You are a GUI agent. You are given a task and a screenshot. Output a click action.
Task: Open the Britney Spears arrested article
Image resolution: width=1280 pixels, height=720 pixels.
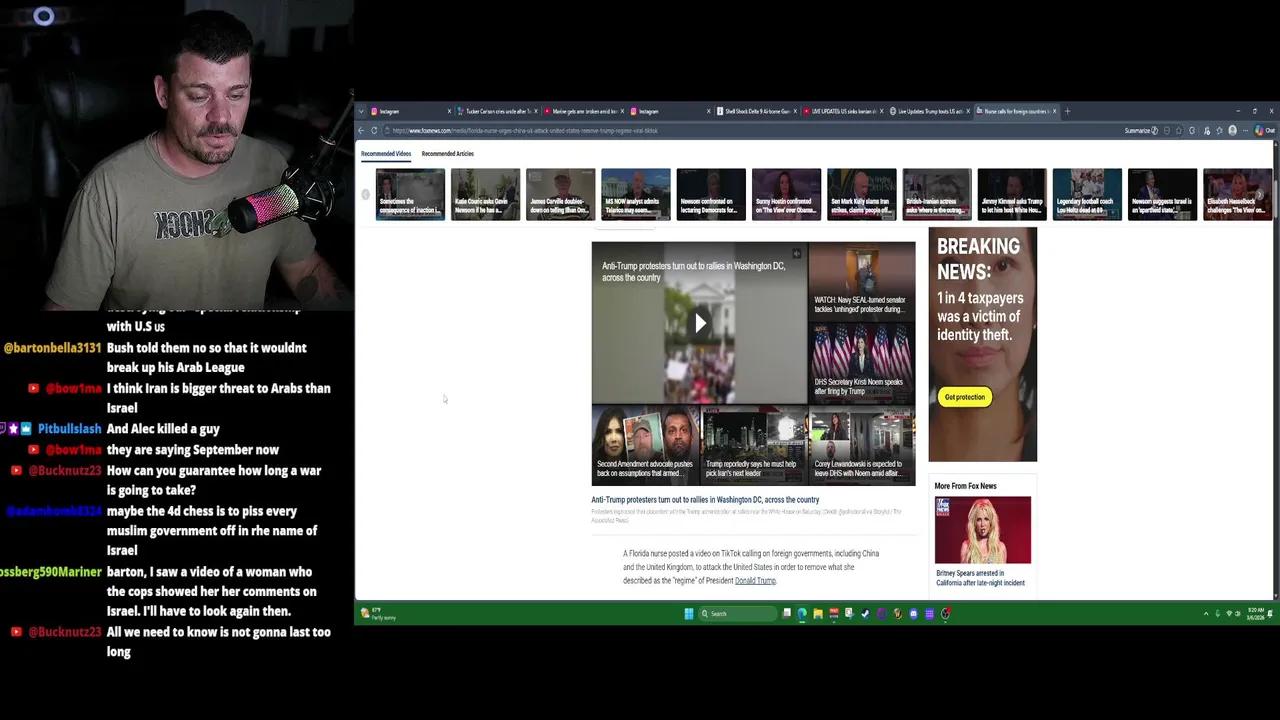tap(980, 578)
